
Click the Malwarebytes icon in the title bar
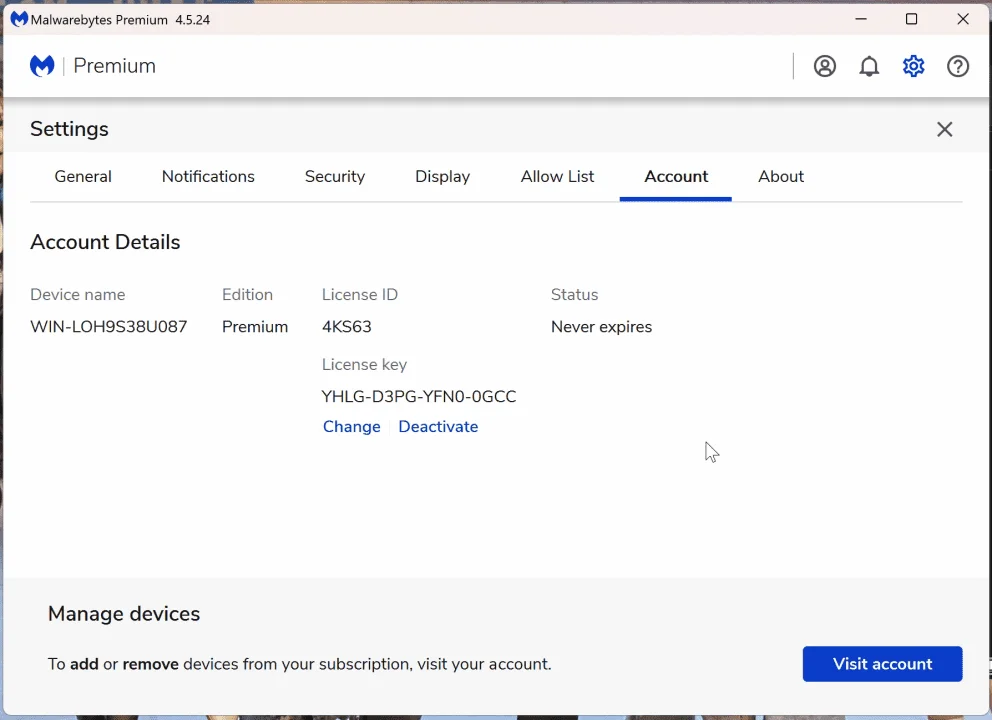pyautogui.click(x=19, y=19)
